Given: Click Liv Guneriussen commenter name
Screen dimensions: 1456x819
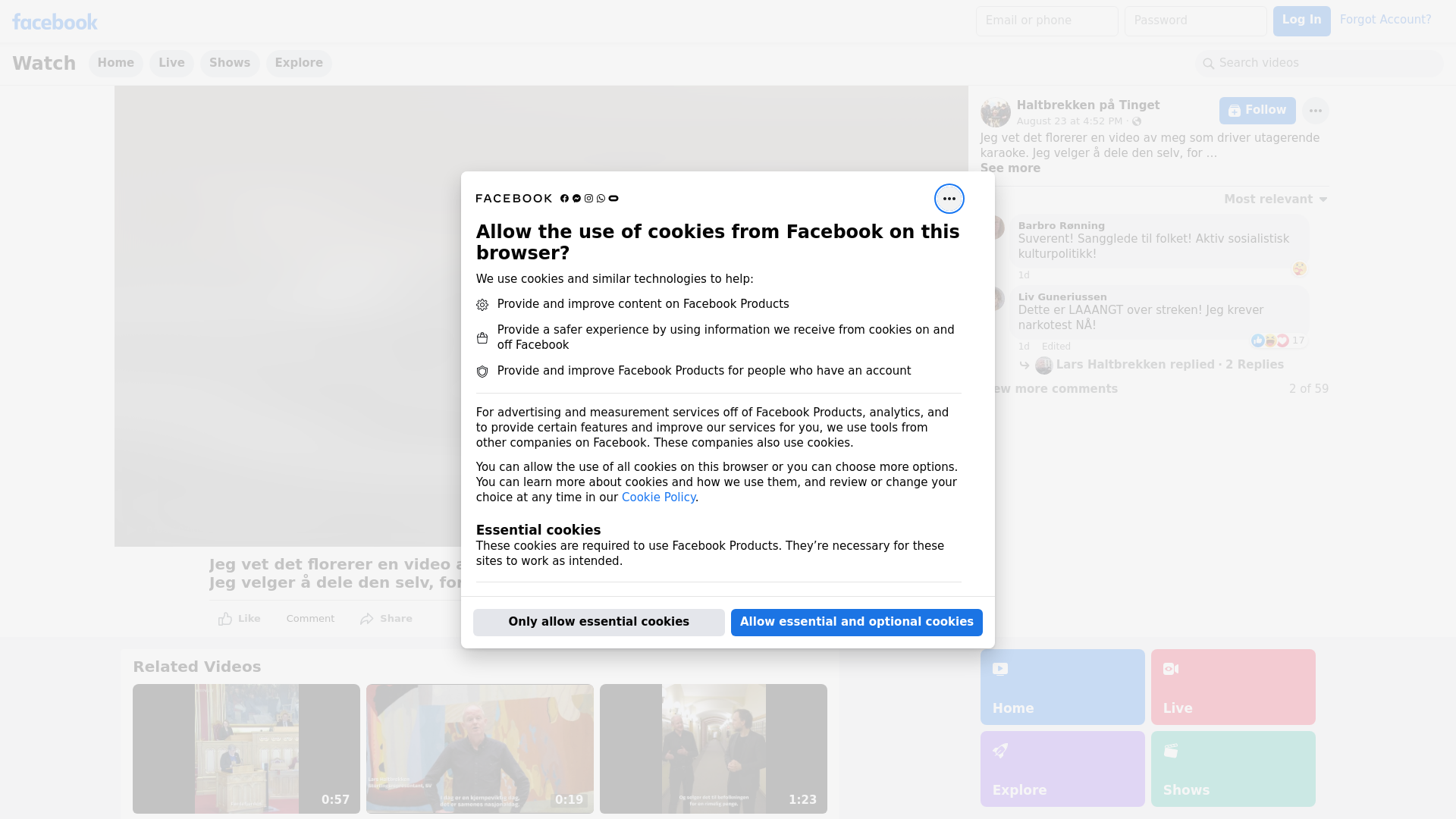Looking at the screenshot, I should pyautogui.click(x=1062, y=297).
